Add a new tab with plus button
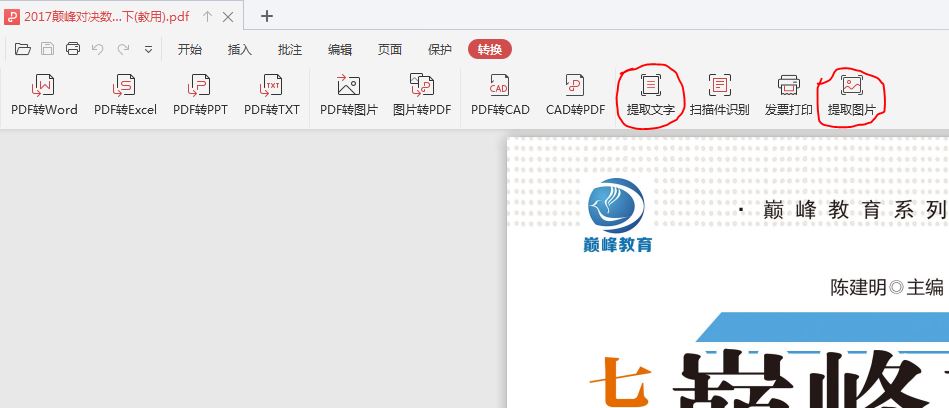This screenshot has width=949, height=408. coord(266,16)
